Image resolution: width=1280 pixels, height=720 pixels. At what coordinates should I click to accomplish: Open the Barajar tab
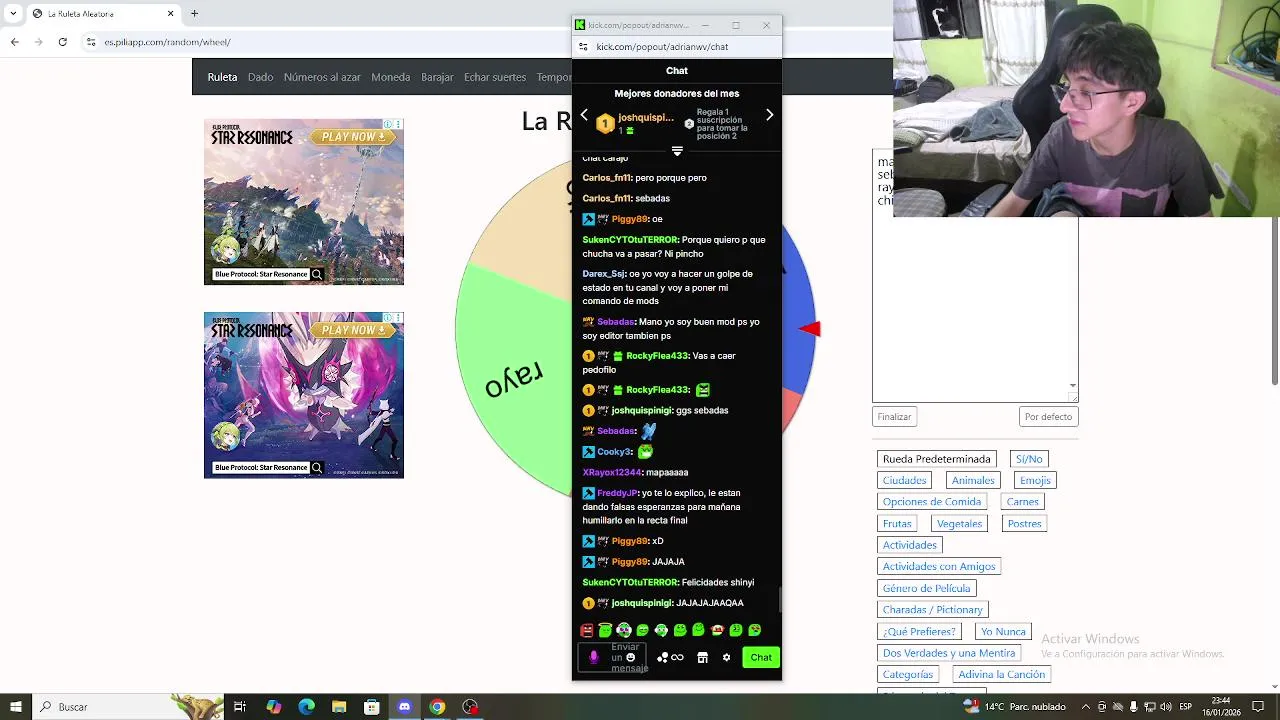pos(437,77)
